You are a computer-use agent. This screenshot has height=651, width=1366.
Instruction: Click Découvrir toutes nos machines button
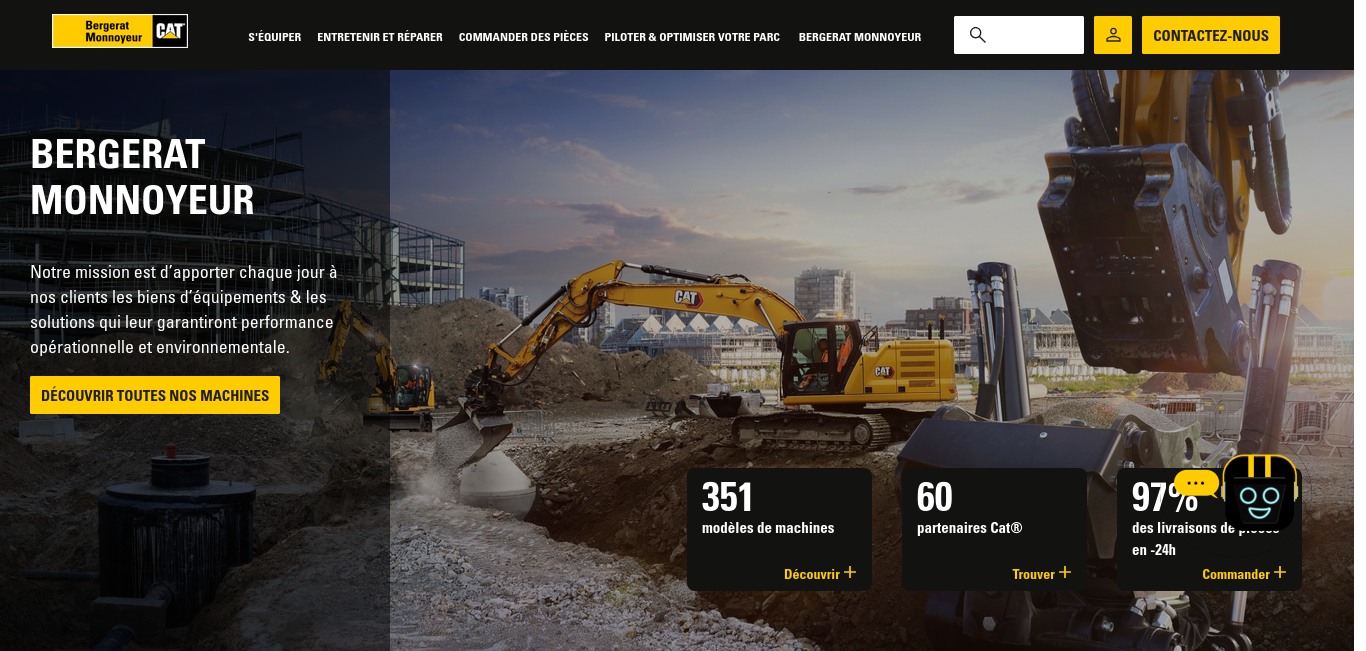(x=155, y=395)
